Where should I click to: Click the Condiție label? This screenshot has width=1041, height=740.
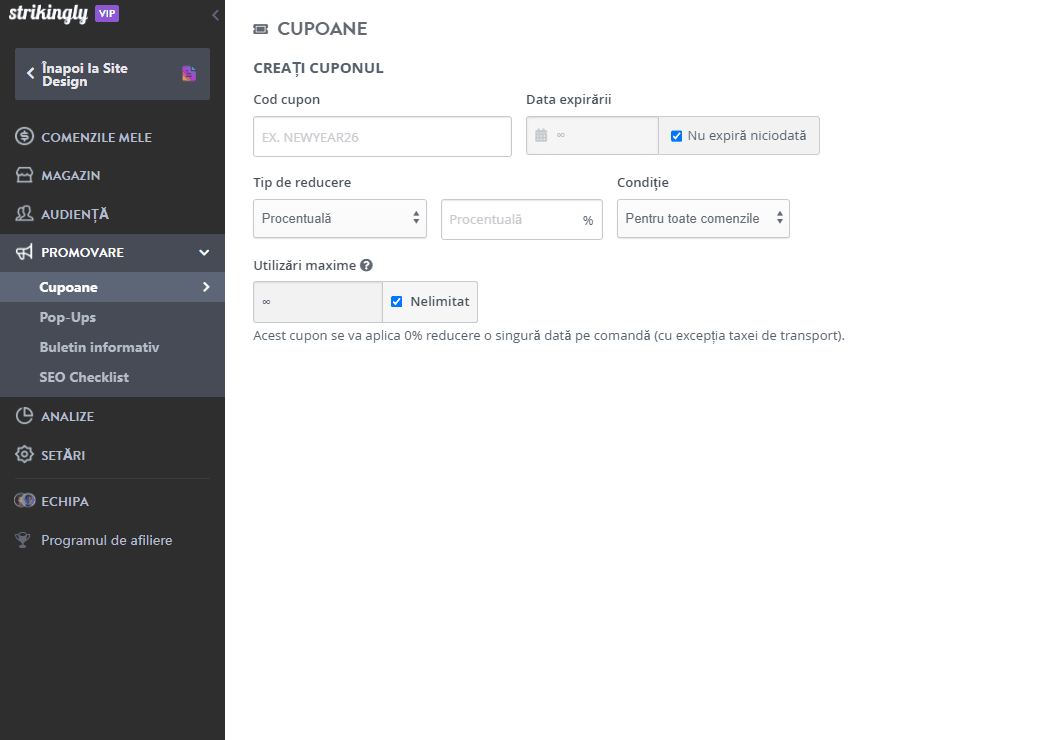coord(643,183)
